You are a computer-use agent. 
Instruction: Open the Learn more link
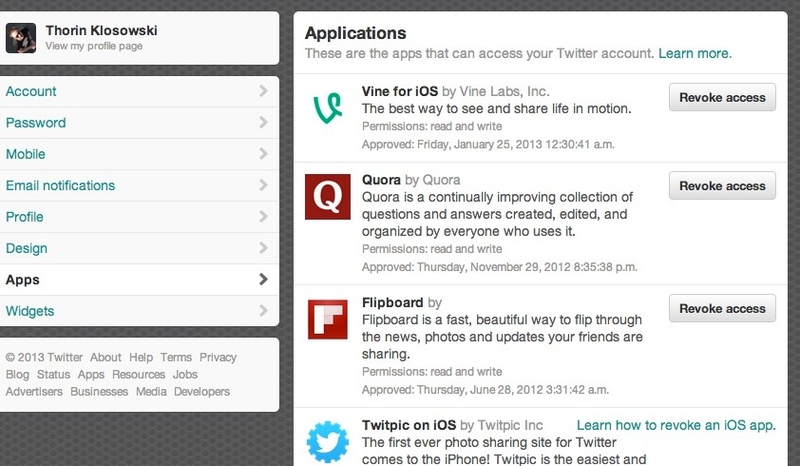pyautogui.click(x=694, y=54)
